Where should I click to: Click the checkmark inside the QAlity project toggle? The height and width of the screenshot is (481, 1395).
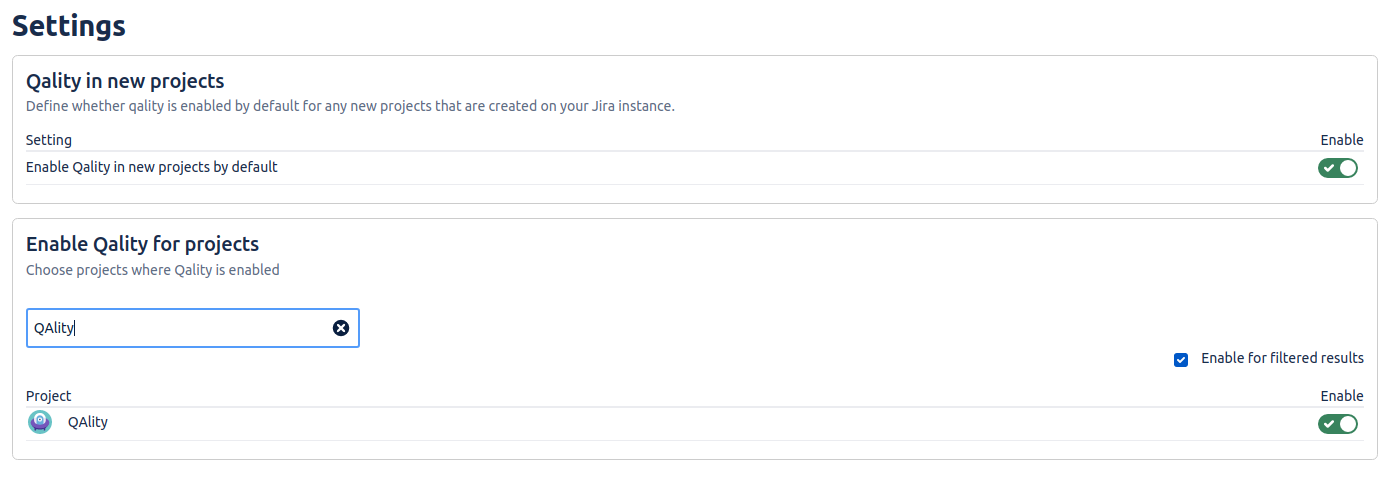coord(1329,424)
